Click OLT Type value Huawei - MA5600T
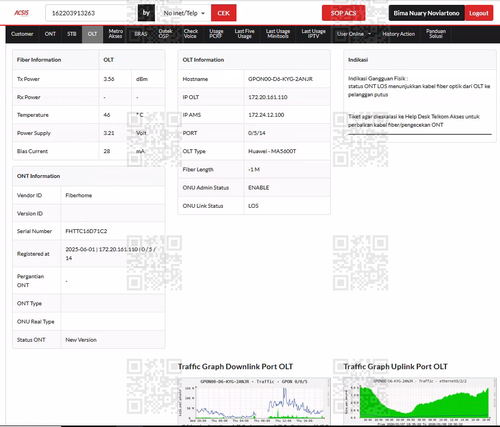Viewport: 500px width, 427px height. [272, 151]
